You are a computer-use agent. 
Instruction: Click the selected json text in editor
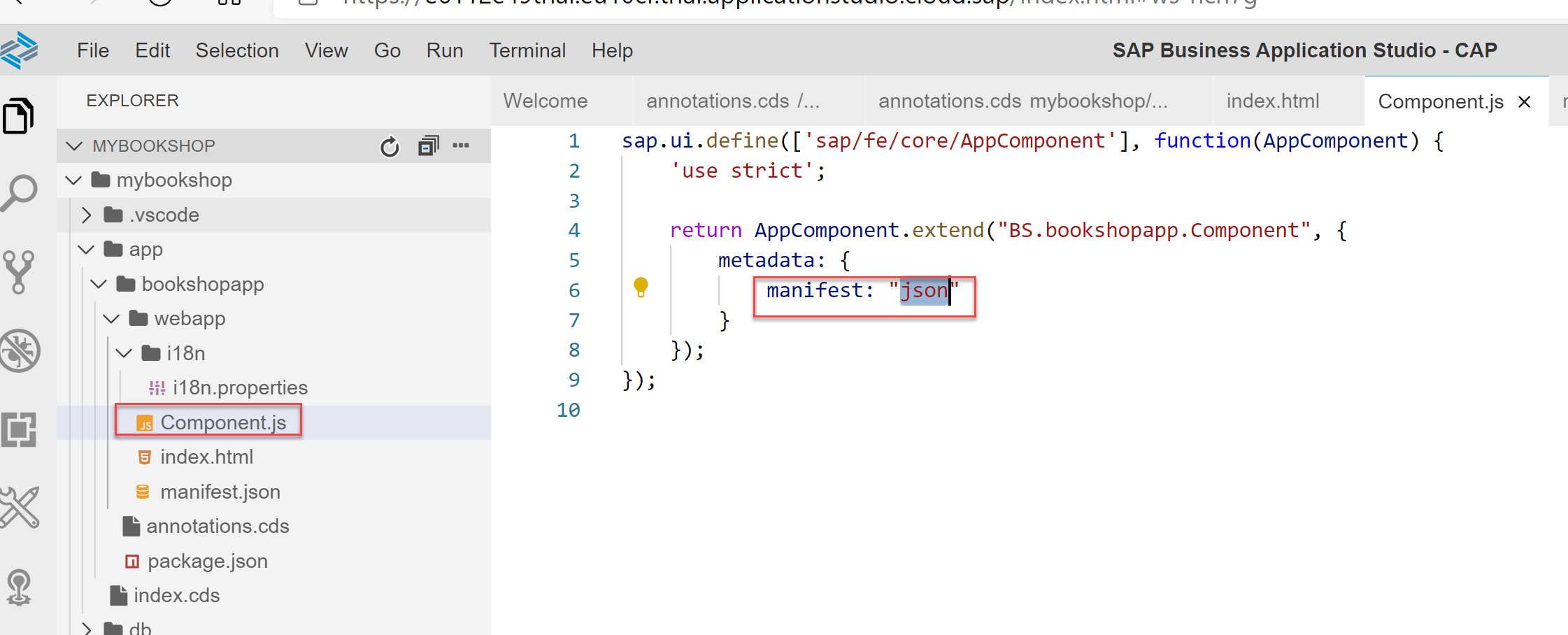(x=924, y=290)
